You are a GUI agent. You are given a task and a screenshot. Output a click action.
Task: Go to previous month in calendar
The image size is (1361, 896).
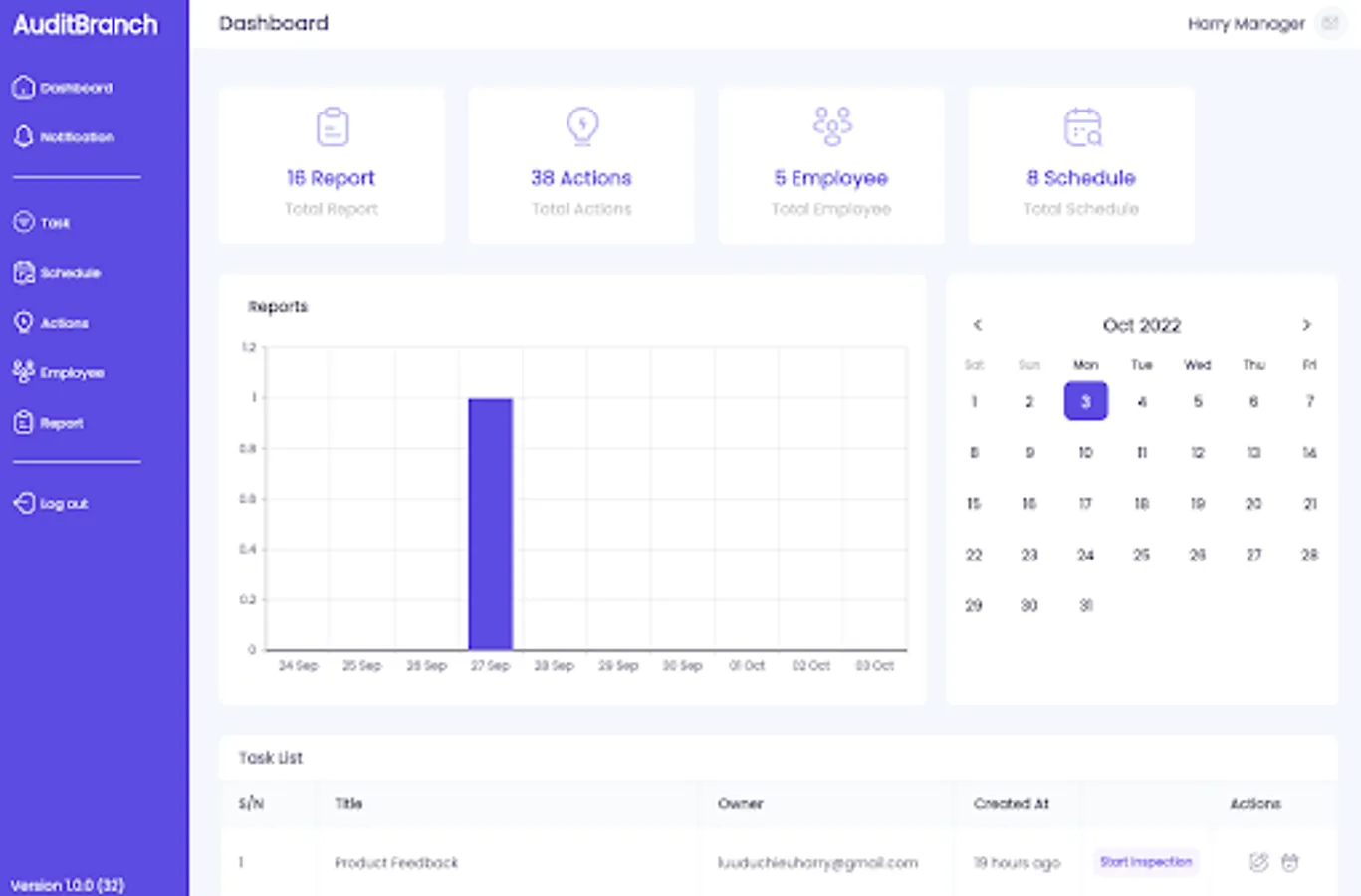coord(977,325)
